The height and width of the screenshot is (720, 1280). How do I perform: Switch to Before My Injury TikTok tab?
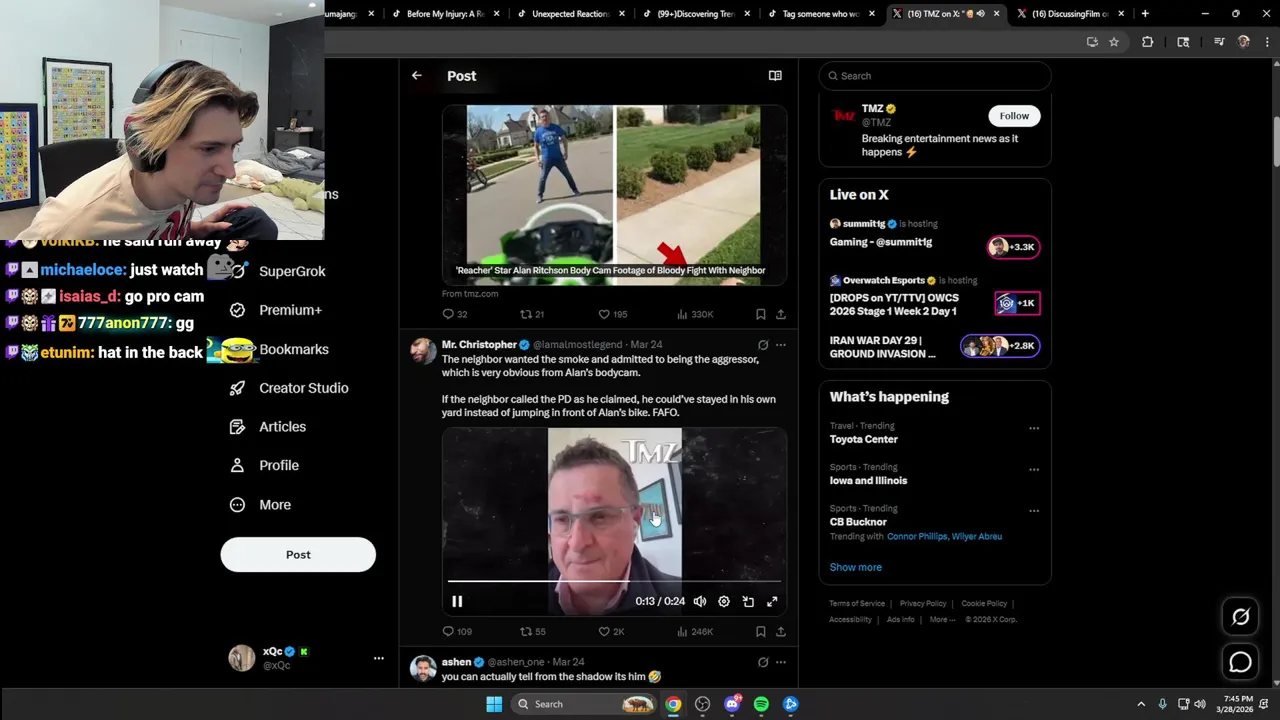[x=446, y=14]
